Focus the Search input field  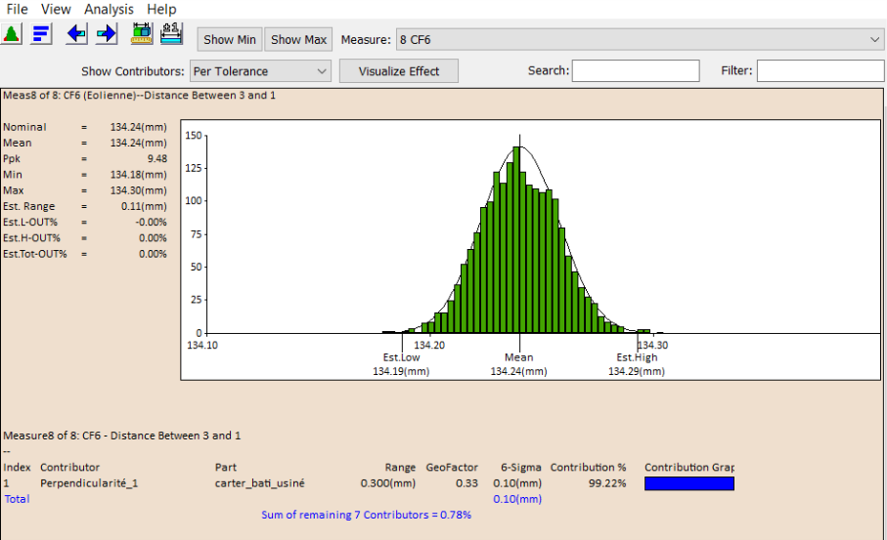[635, 71]
